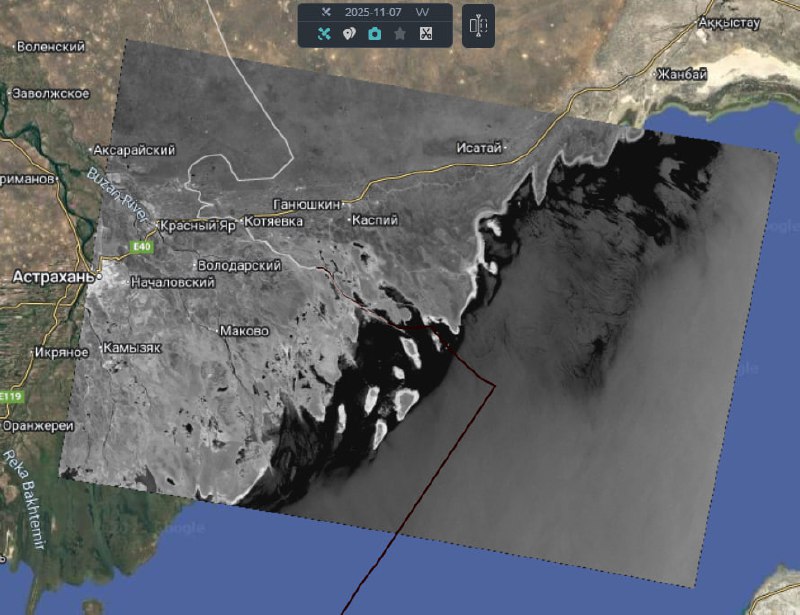Click the E119 road marker badge

point(10,396)
